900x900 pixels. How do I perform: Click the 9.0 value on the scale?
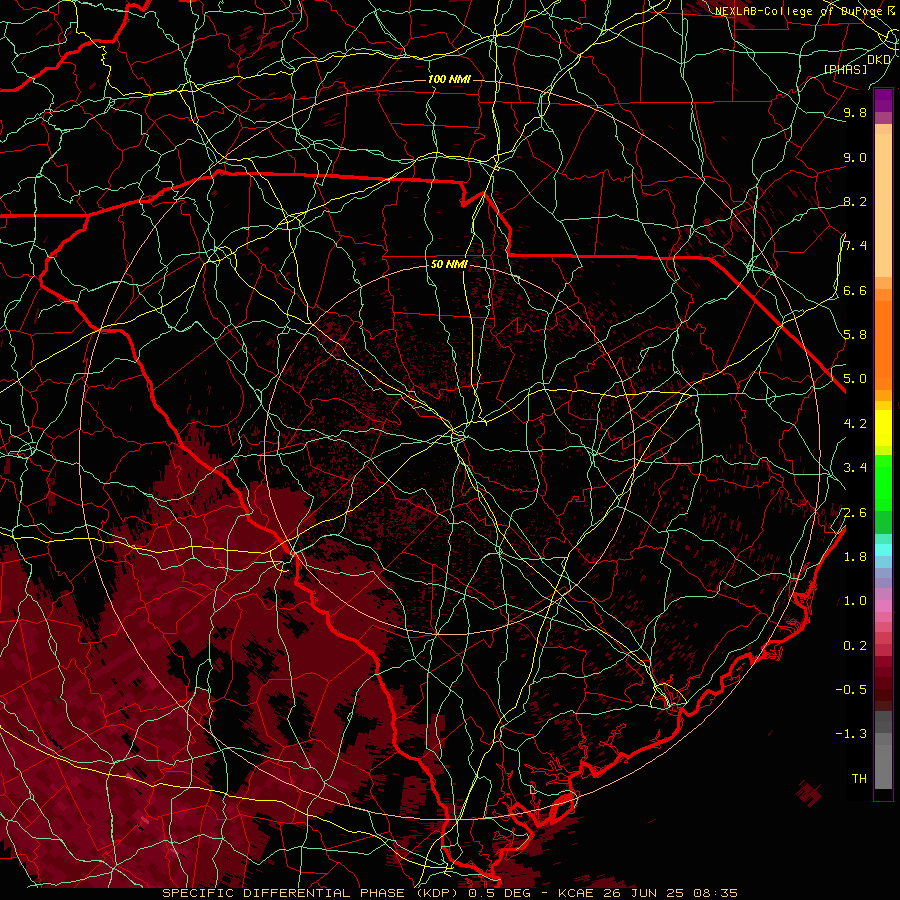(855, 157)
